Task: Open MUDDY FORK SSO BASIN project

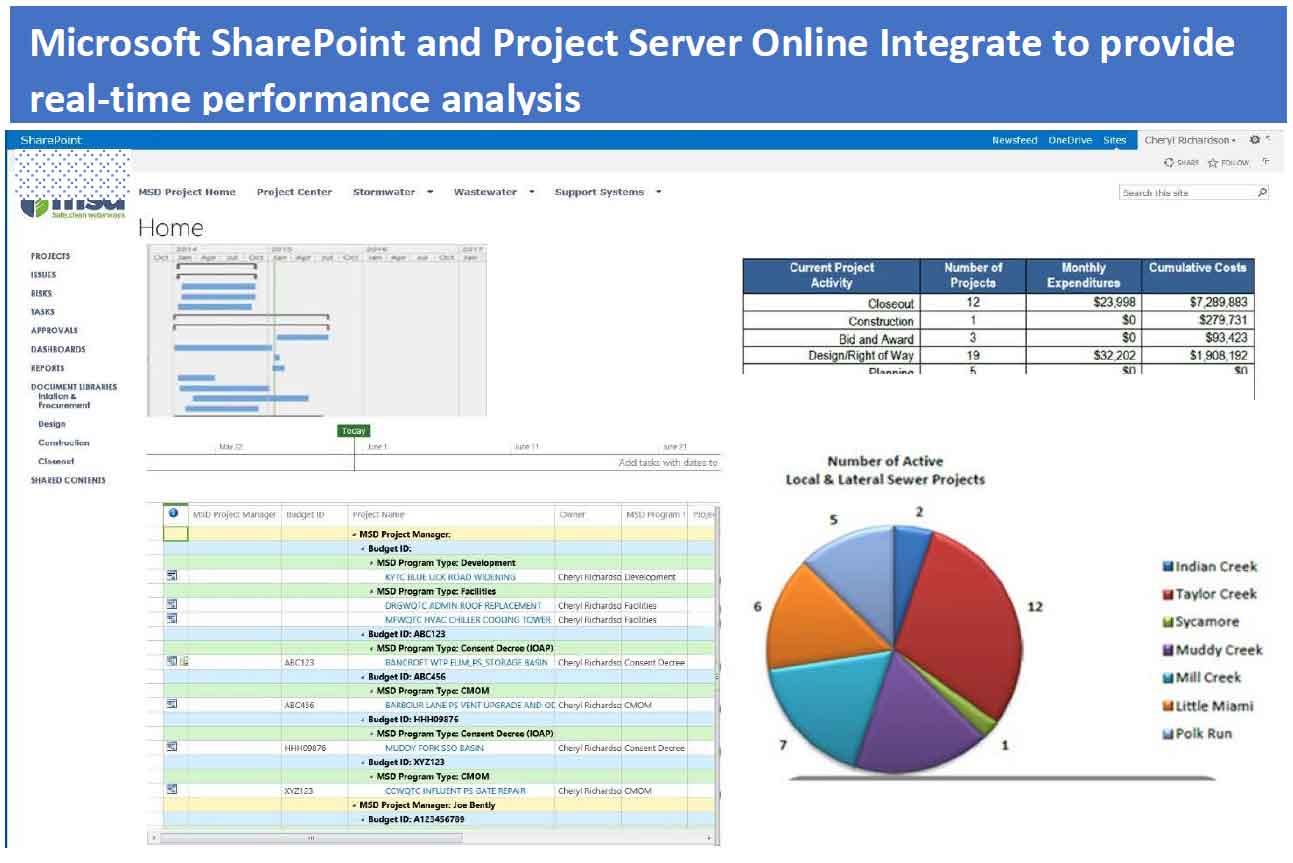Action: click(x=434, y=747)
